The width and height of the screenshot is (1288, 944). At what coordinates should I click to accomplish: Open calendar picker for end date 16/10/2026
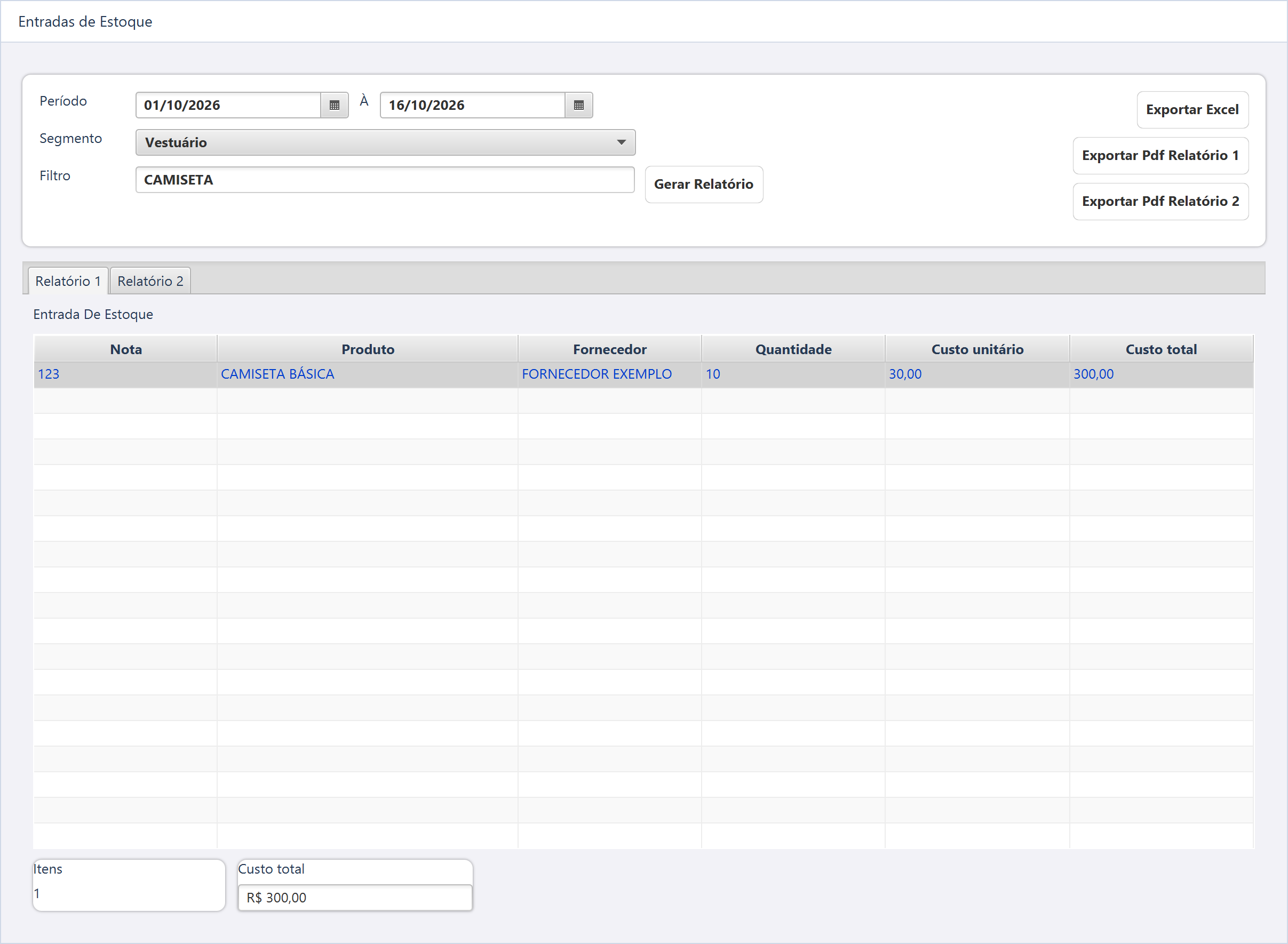tap(578, 105)
